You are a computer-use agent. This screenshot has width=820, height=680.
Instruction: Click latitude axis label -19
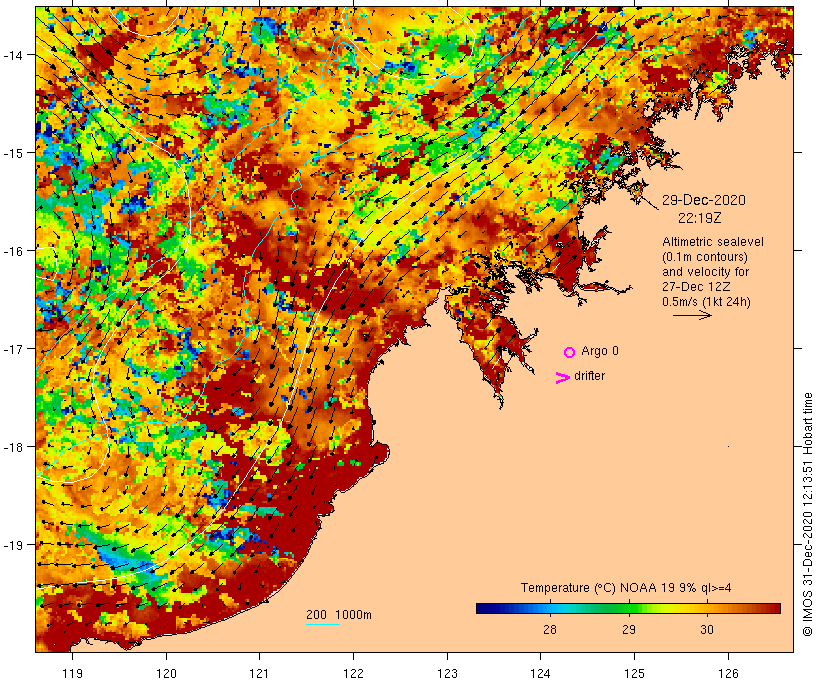(x=12, y=545)
